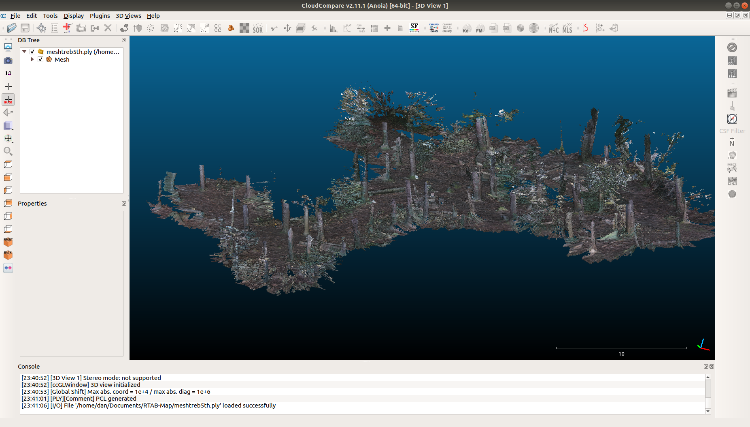Collapse the meshtreb5th.ply tree node

[x=23, y=51]
